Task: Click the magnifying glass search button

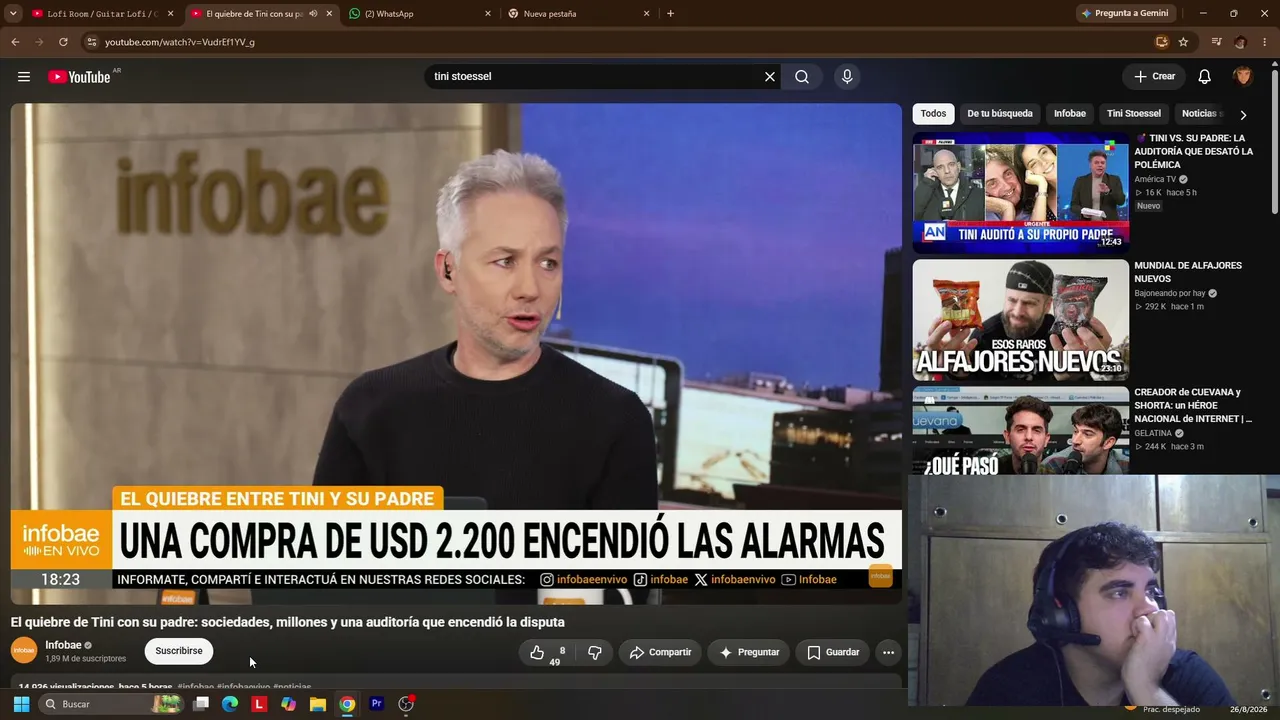Action: pyautogui.click(x=802, y=77)
